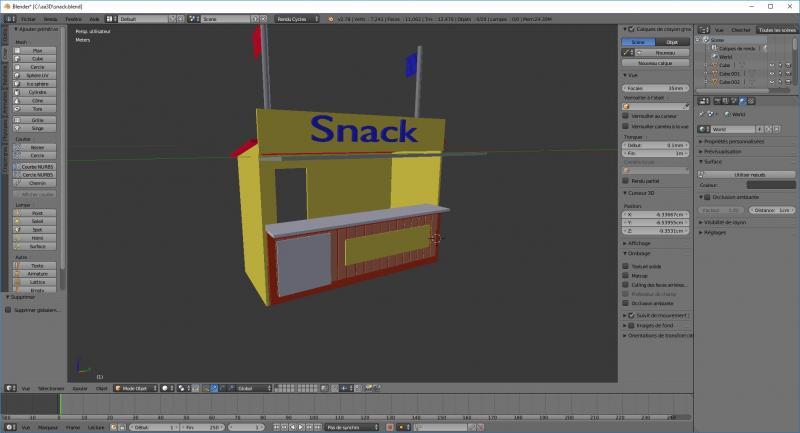This screenshot has width=800, height=433.
Task: Enable Occlusion ambiante in World panel
Action: click(704, 197)
